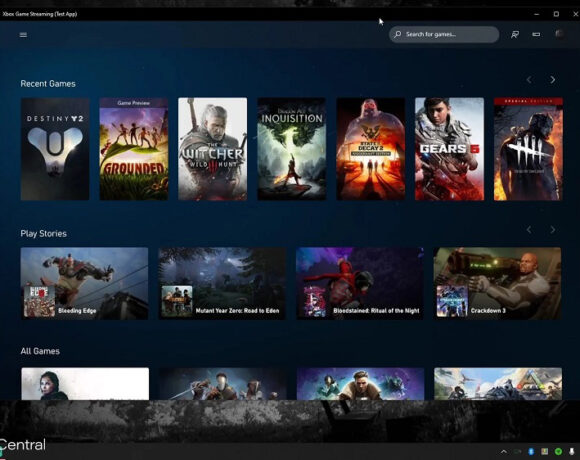Click the console streaming icon

536,34
